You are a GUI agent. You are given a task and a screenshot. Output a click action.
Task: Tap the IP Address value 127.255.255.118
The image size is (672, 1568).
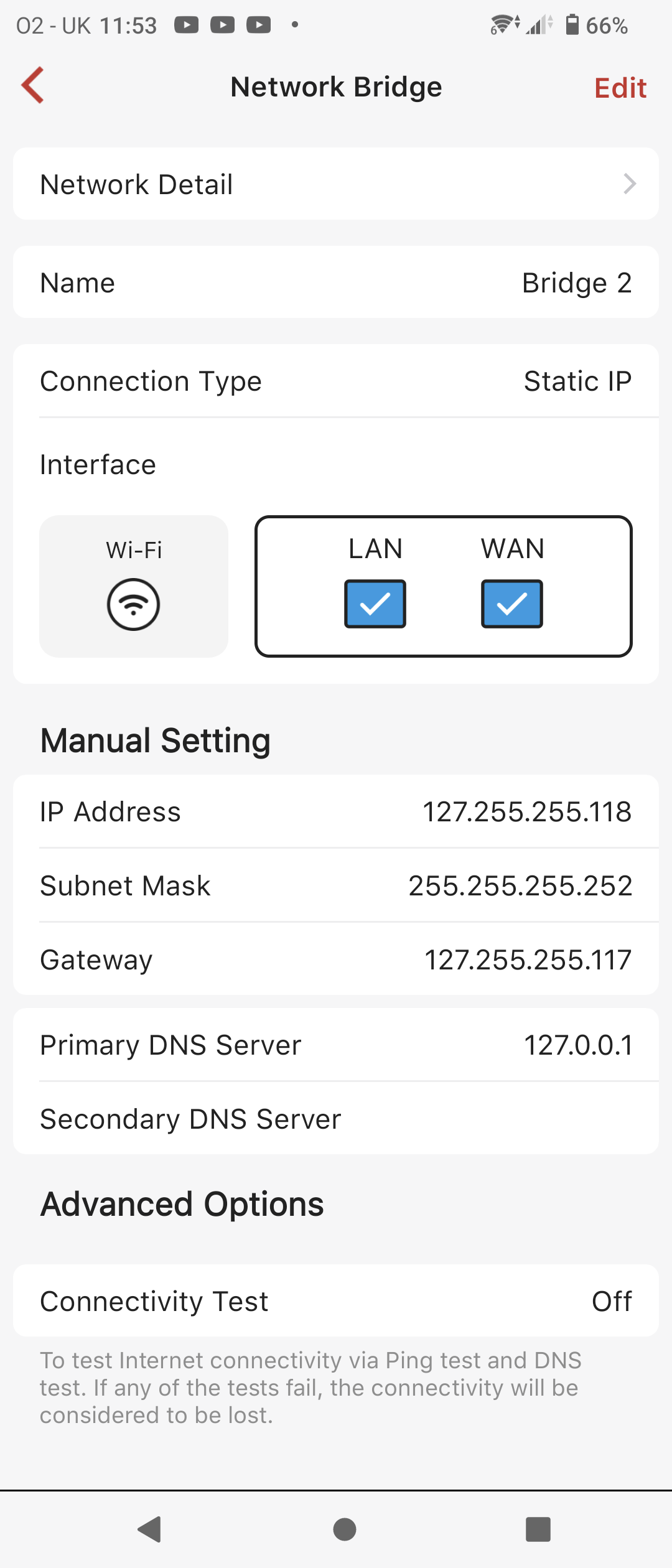click(527, 812)
